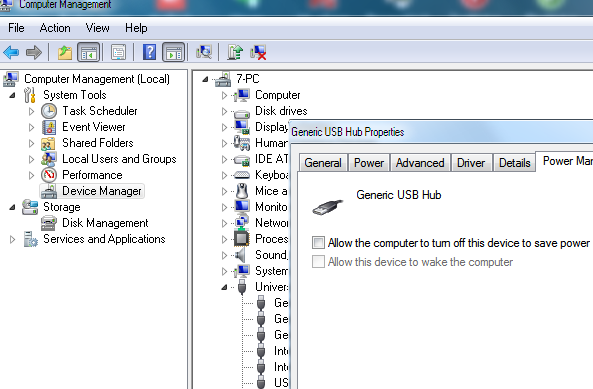This screenshot has width=593, height=389.
Task: Click the Shared Folders icon
Action: [48, 144]
